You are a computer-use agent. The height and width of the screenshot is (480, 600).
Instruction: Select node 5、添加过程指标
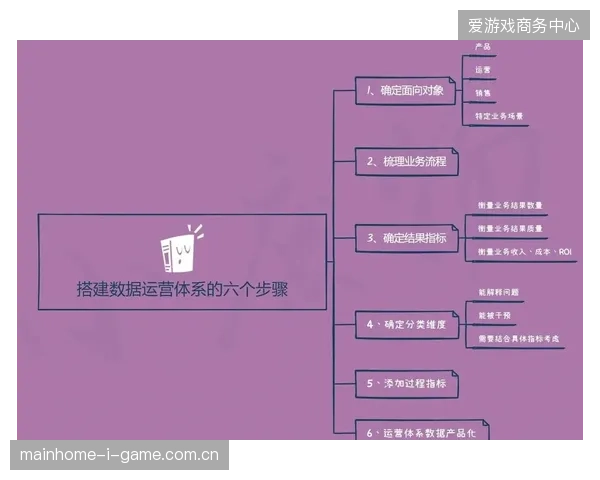(x=407, y=384)
